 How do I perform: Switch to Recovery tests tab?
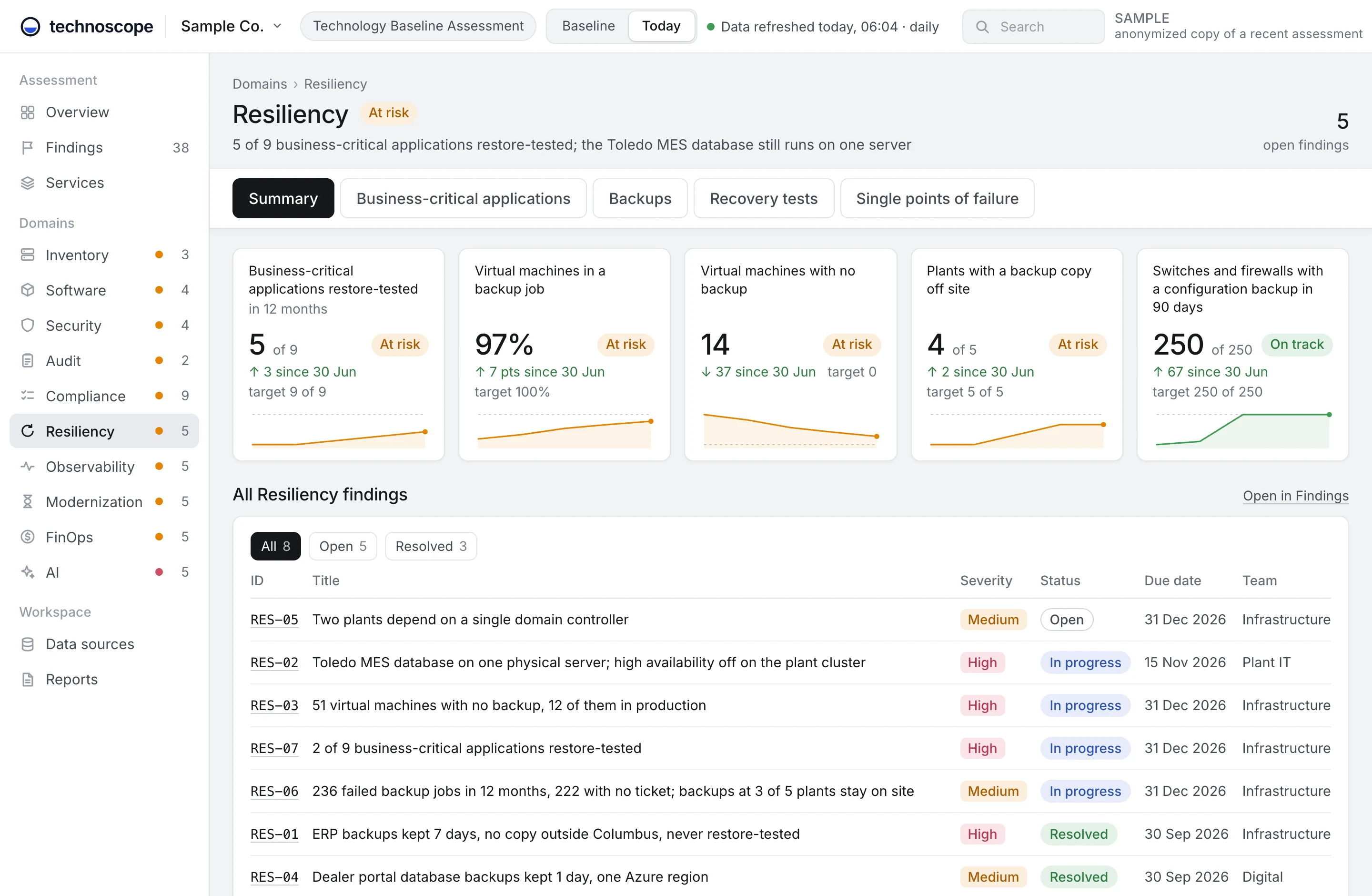pyautogui.click(x=763, y=198)
